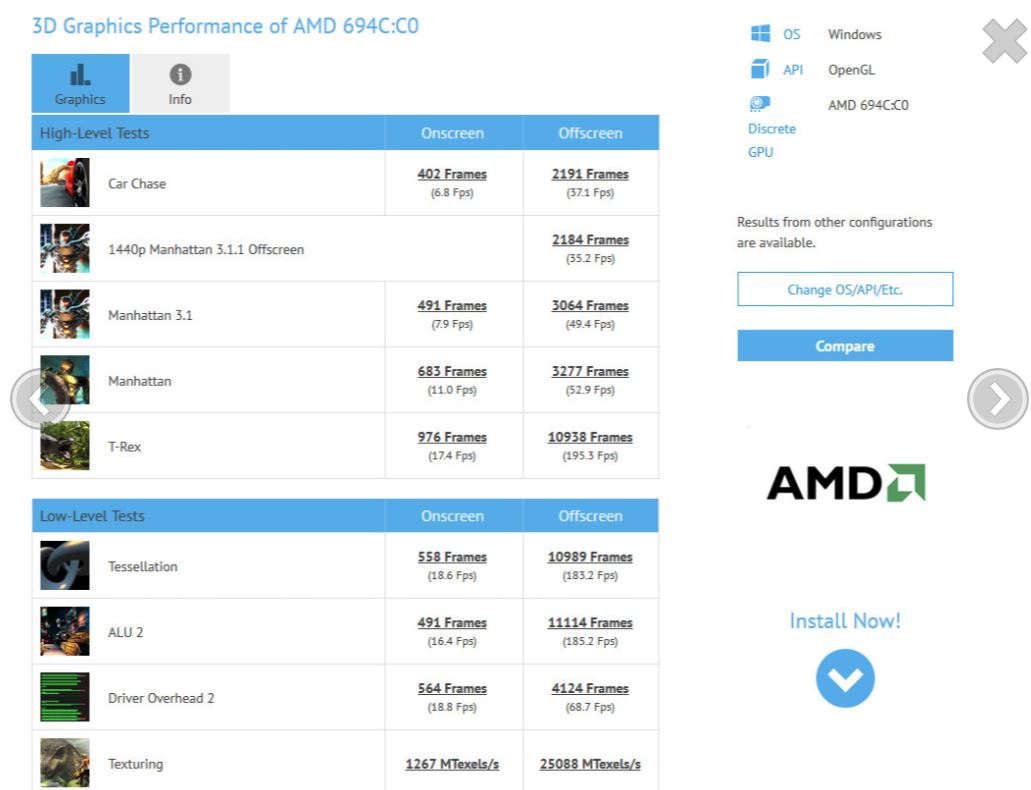Screen dimensions: 1031x790
Task: Open T-Rex onscreen 976 Frames result
Action: (452, 437)
